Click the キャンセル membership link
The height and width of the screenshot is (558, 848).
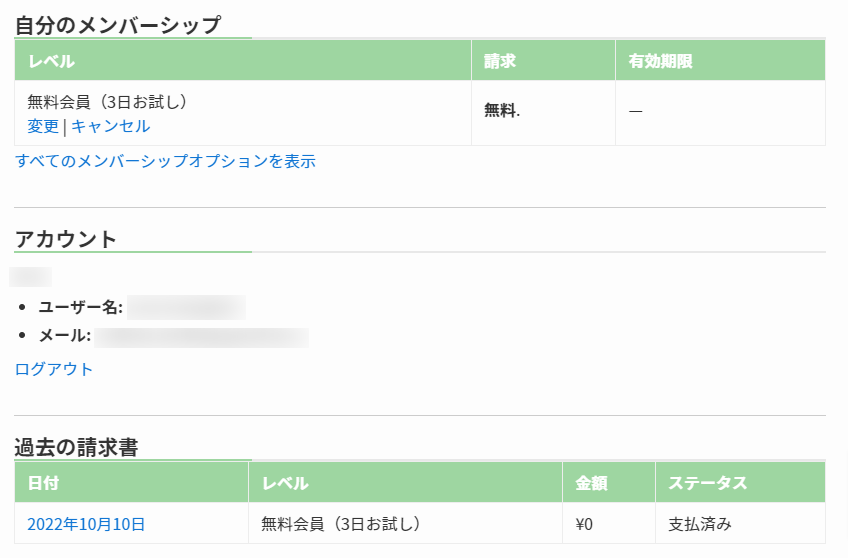110,126
